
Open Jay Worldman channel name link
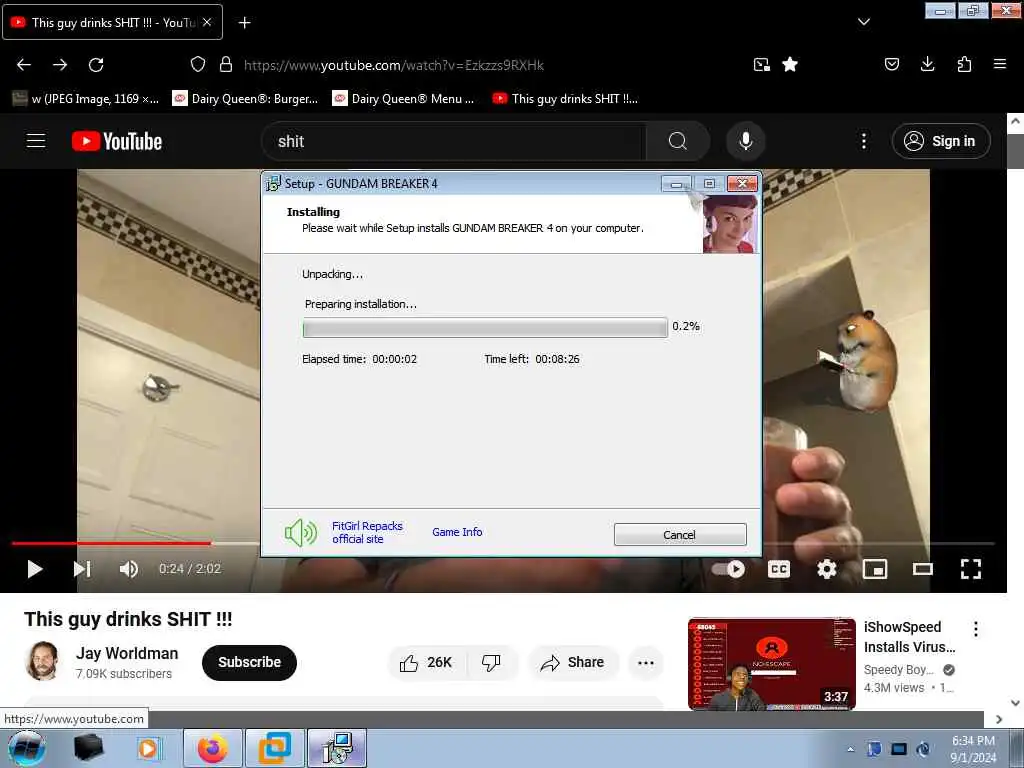[x=127, y=653]
